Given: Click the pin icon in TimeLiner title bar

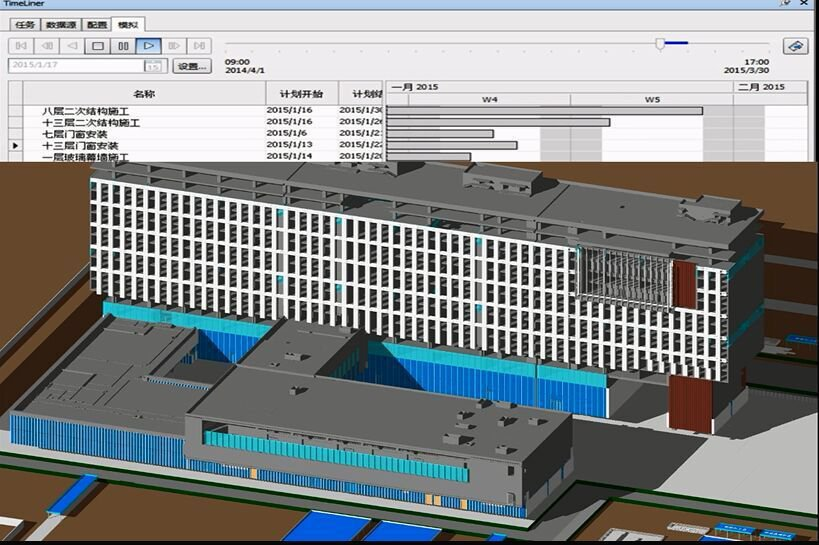Looking at the screenshot, I should click(x=785, y=3).
